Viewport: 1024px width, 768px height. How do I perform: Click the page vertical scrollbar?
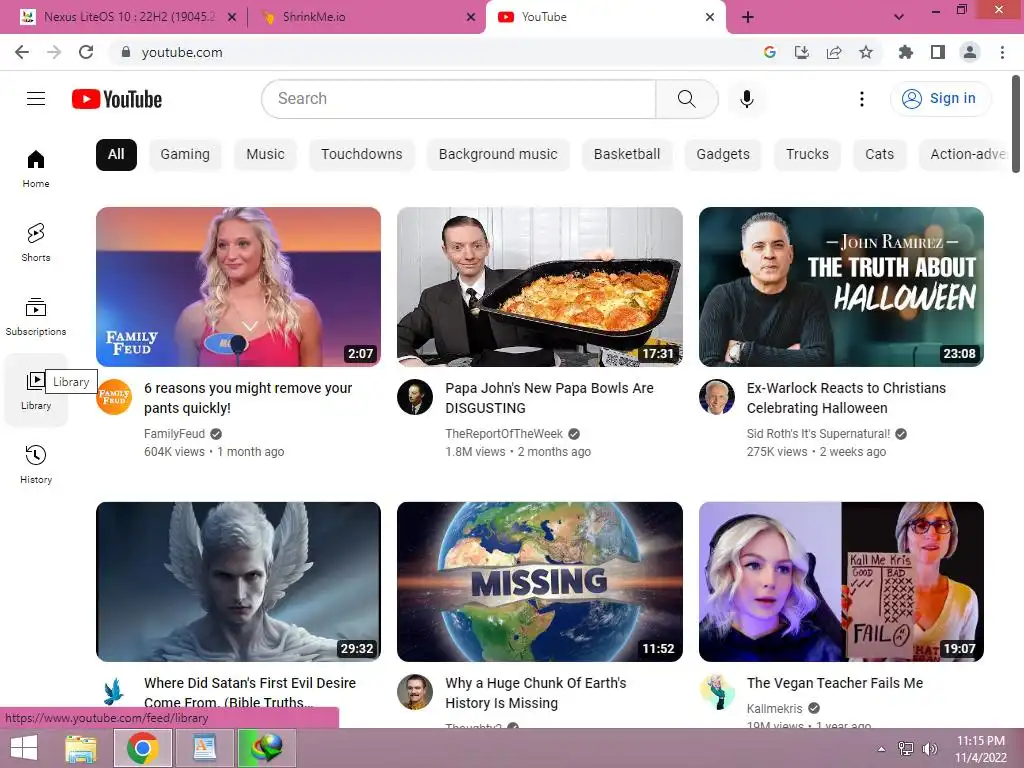(1016, 124)
